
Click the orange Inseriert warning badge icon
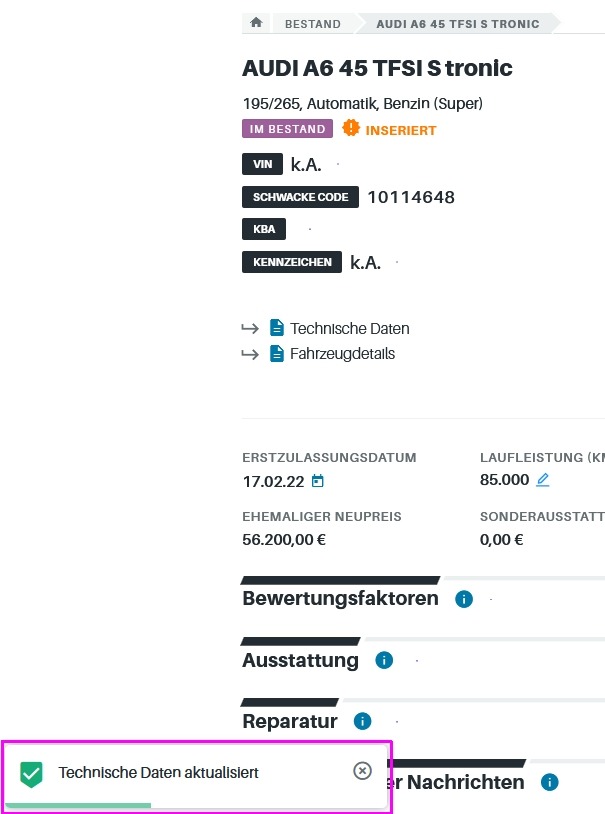[x=351, y=128]
